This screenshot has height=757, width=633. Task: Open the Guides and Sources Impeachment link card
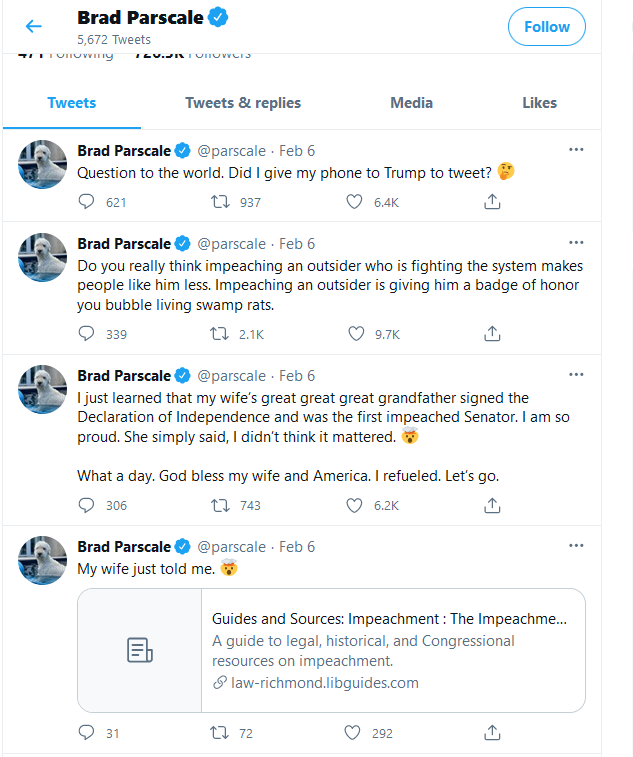click(x=331, y=650)
